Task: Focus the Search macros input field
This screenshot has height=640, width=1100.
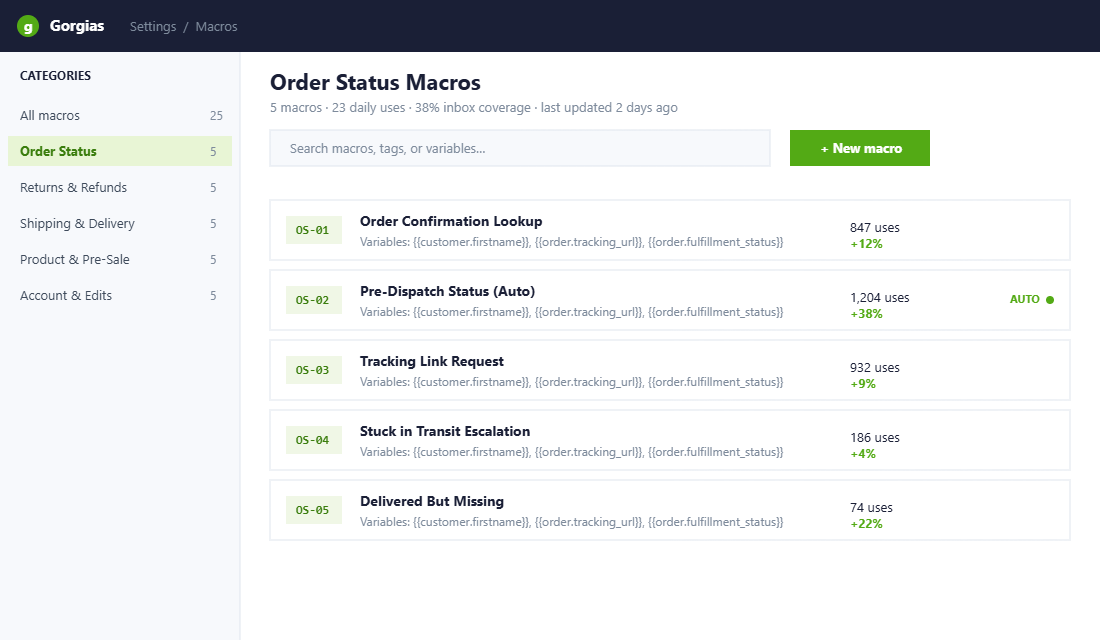Action: (520, 148)
